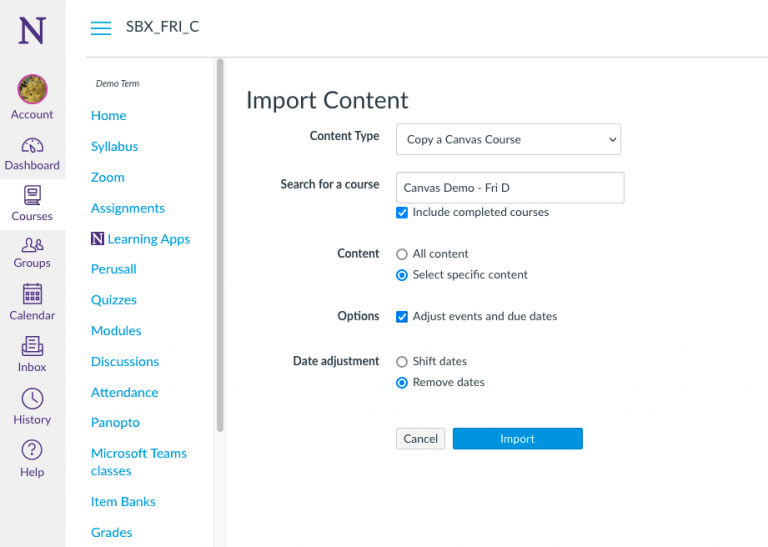Open Item Banks
Viewport: 768px width, 547px height.
pyautogui.click(x=123, y=501)
